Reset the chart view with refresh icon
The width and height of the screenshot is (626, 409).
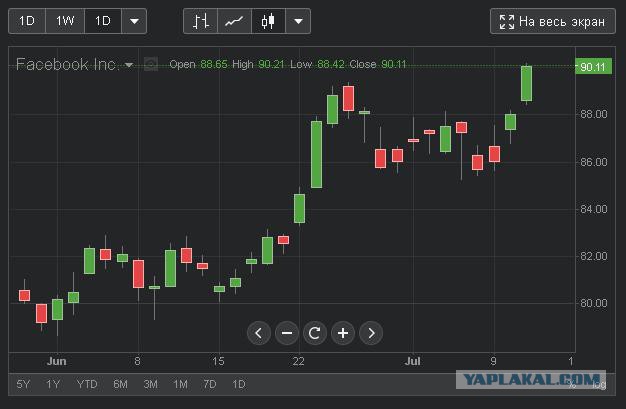tap(315, 333)
